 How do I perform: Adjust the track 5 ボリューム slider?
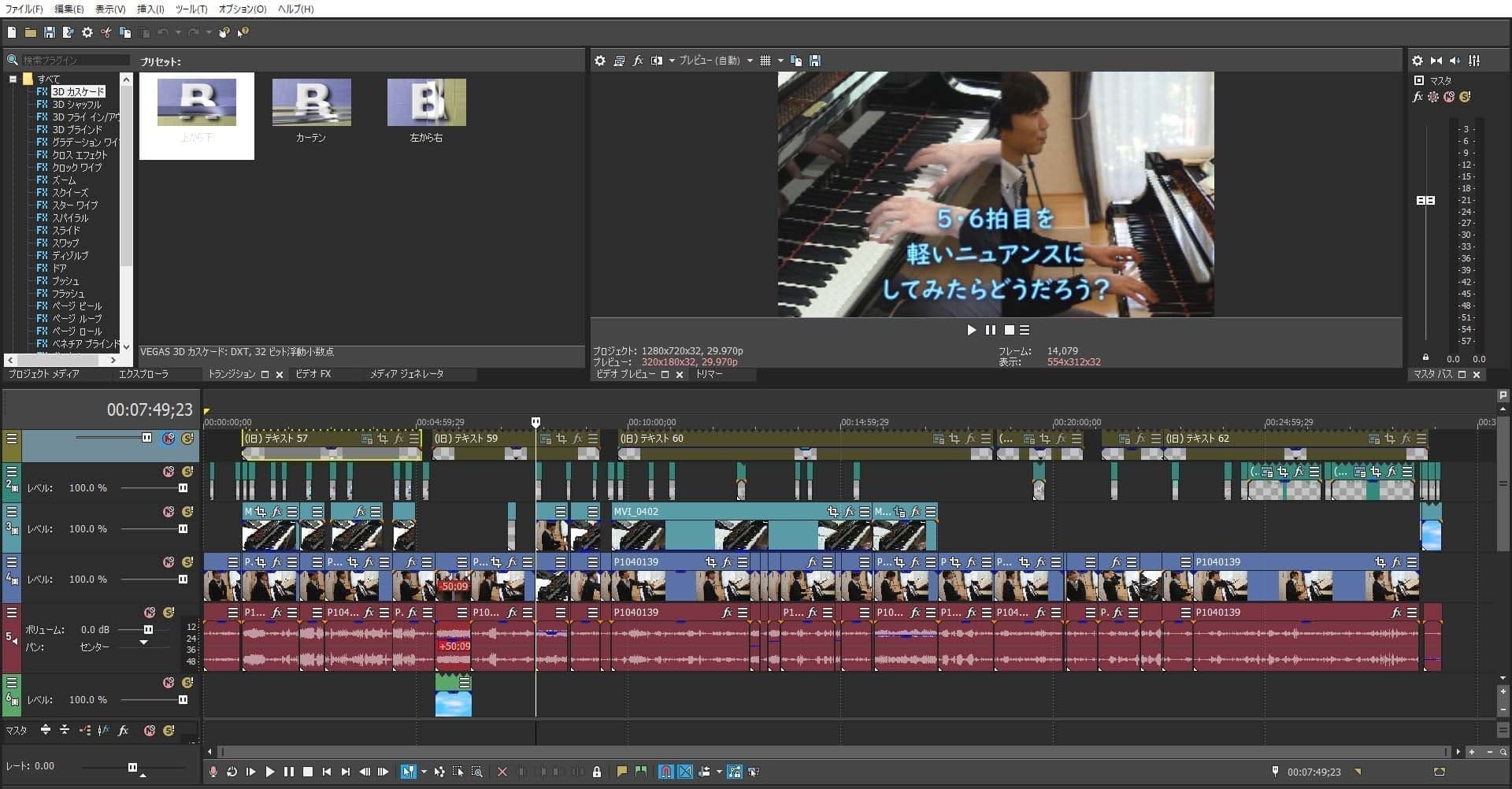(147, 630)
